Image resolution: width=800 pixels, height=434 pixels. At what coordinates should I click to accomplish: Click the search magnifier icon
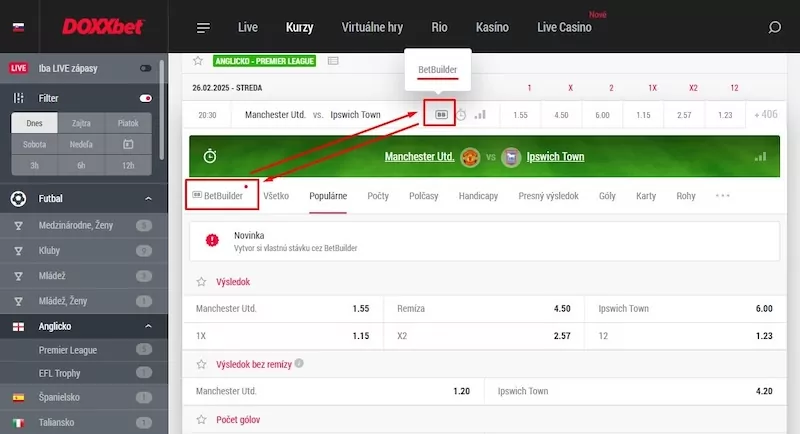(774, 27)
